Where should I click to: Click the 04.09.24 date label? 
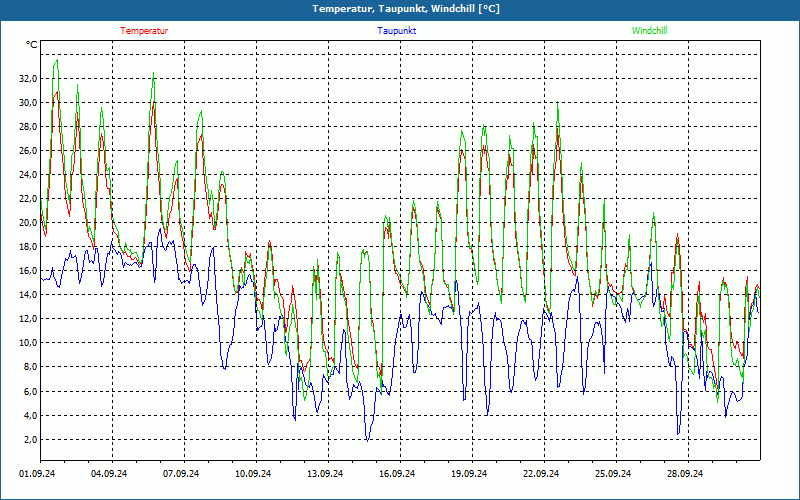(x=109, y=473)
